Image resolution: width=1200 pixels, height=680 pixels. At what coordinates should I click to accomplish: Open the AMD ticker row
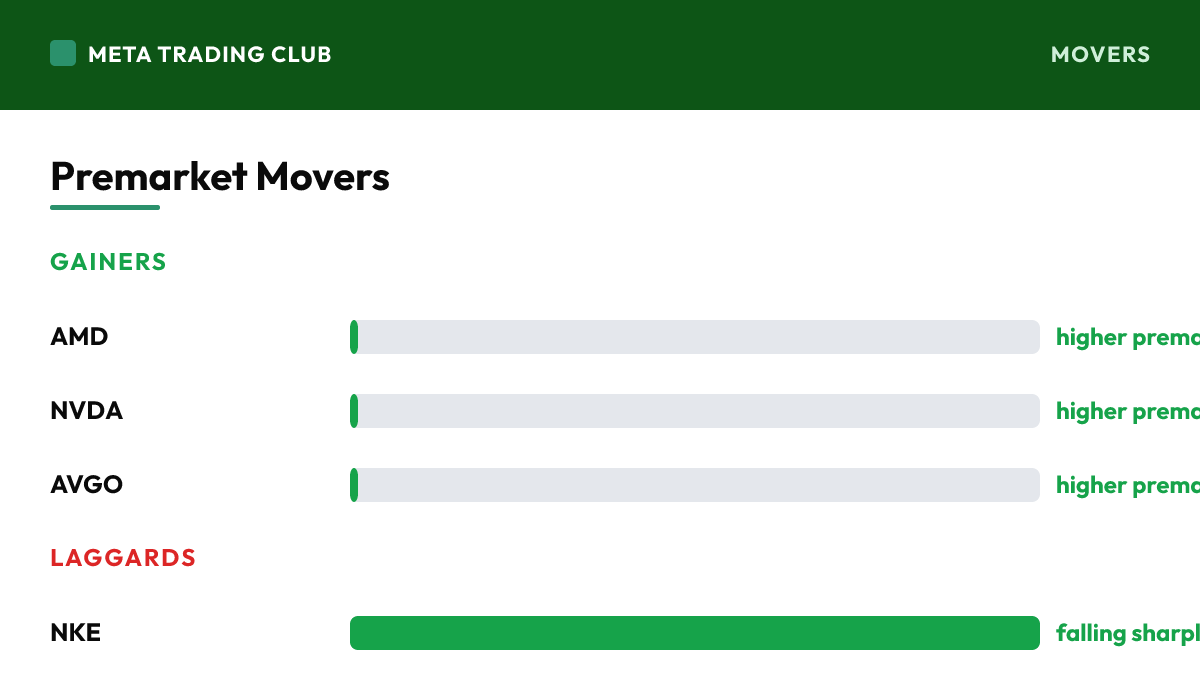point(625,337)
